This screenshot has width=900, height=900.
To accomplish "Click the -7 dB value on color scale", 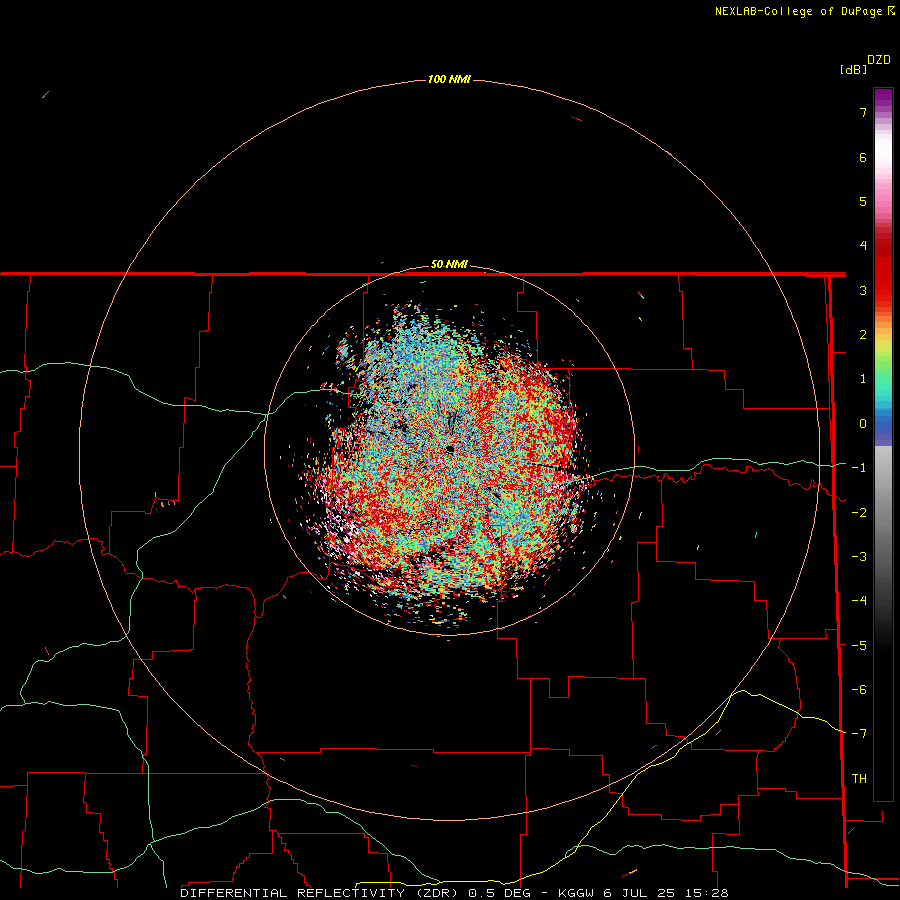I will tap(859, 734).
